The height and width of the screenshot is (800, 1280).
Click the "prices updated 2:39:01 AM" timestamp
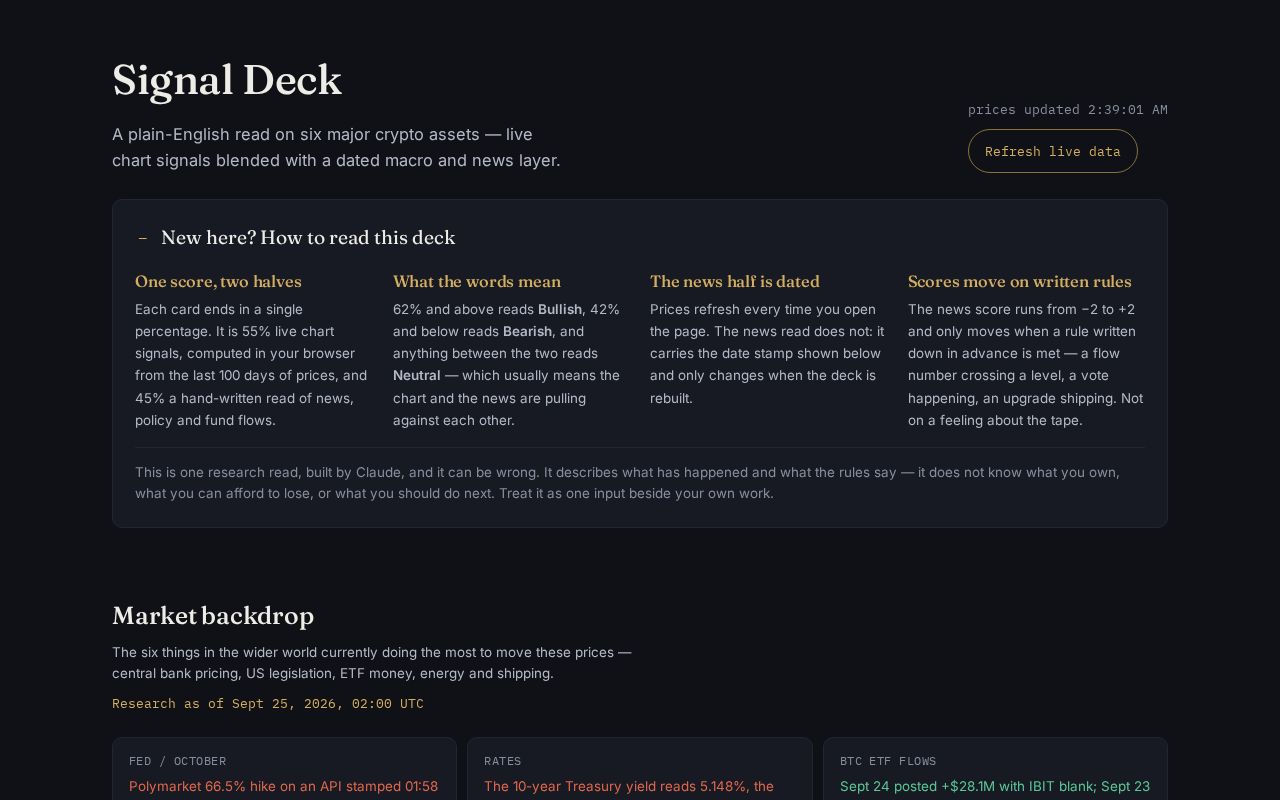click(1068, 110)
